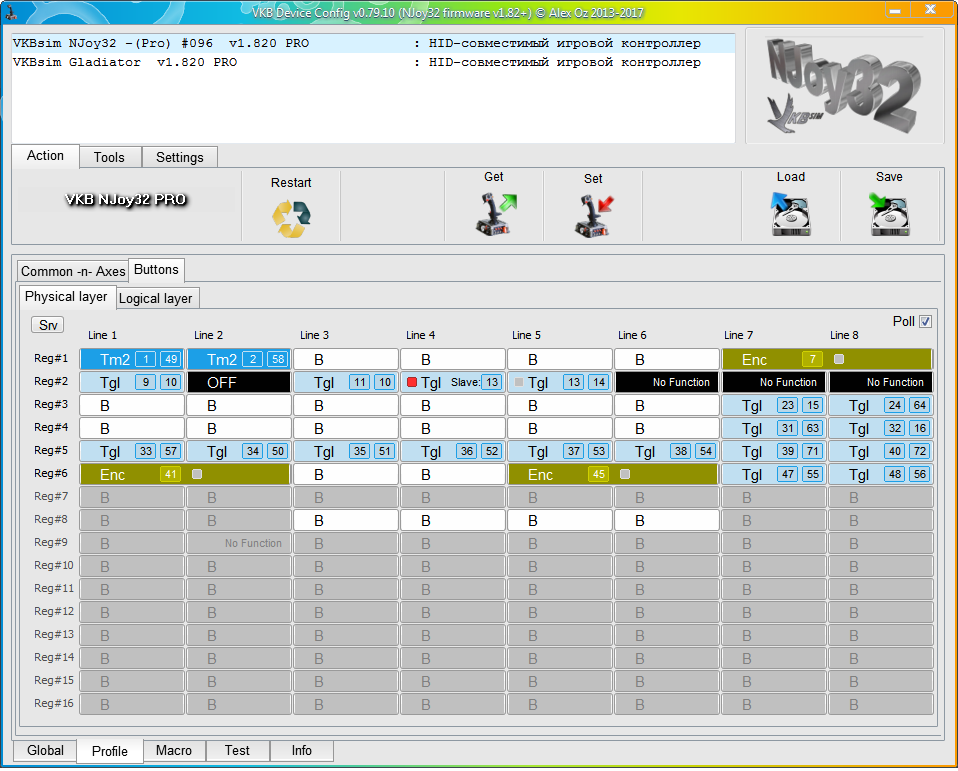This screenshot has height=771, width=958.
Task: Open the Macro tab
Action: tap(174, 750)
